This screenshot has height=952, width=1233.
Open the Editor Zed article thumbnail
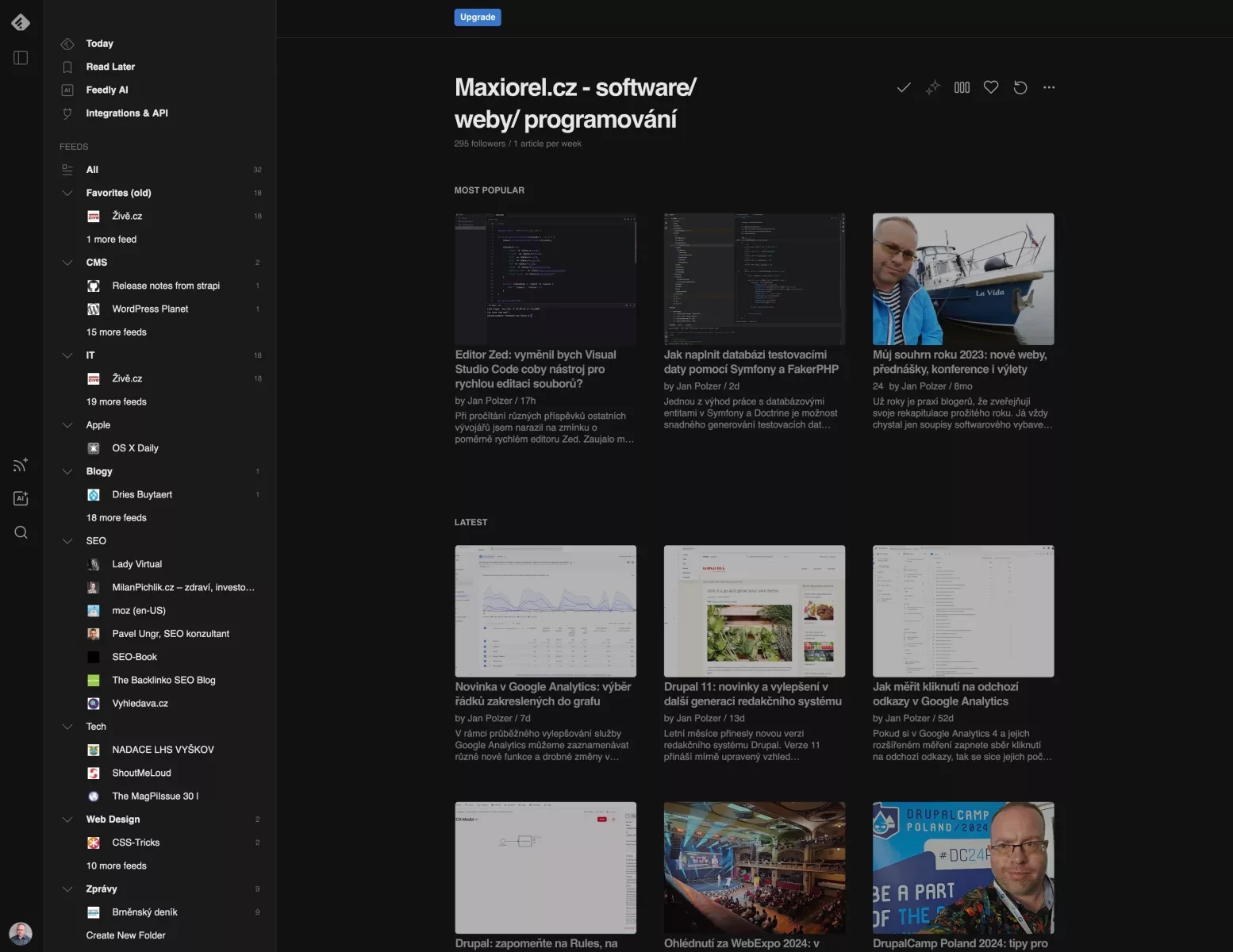click(x=545, y=278)
